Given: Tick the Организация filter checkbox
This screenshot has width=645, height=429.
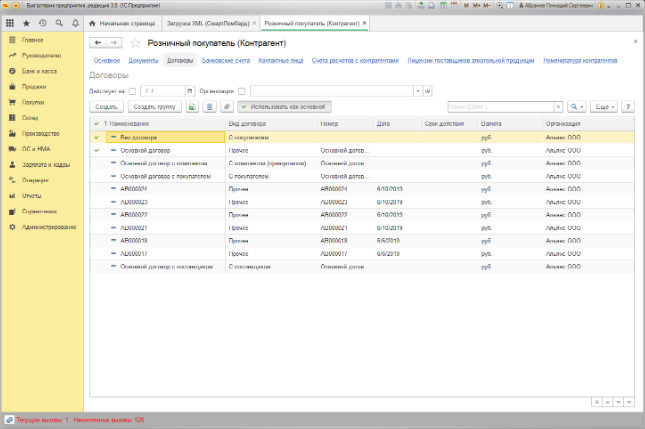Looking at the screenshot, I should (x=241, y=91).
